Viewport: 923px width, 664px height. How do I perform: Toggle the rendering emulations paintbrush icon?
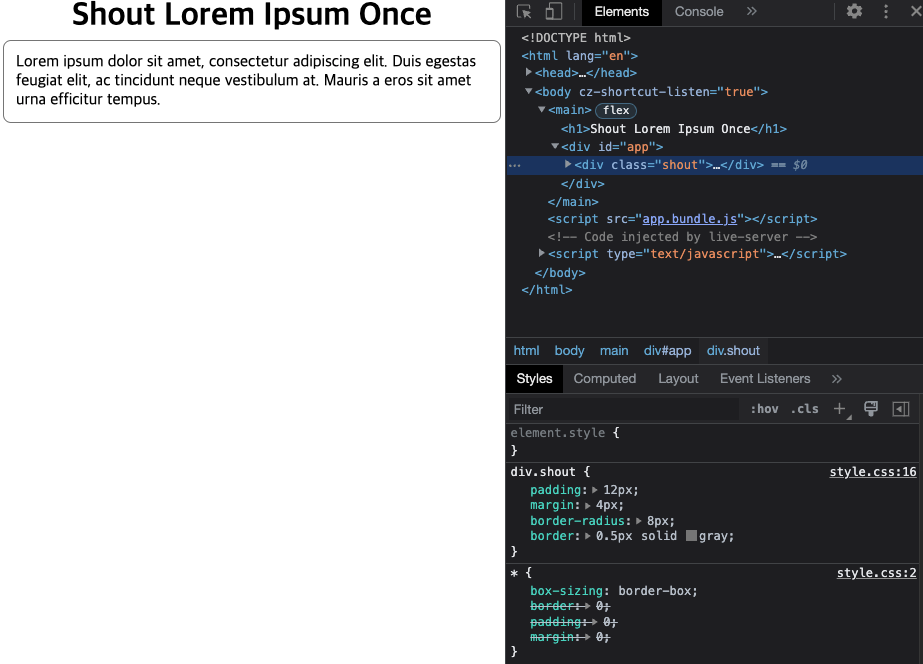(x=871, y=409)
